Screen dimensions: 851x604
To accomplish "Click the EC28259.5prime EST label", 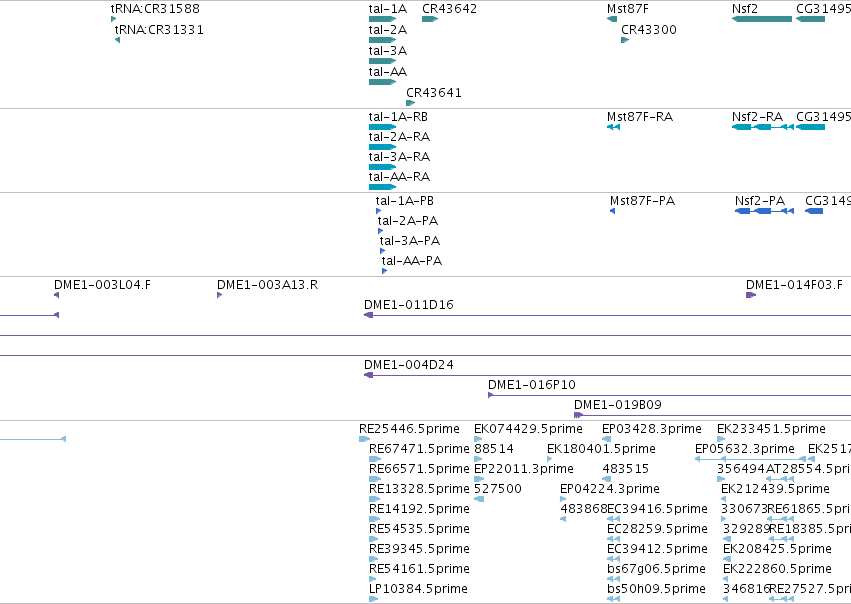I will click(657, 529).
